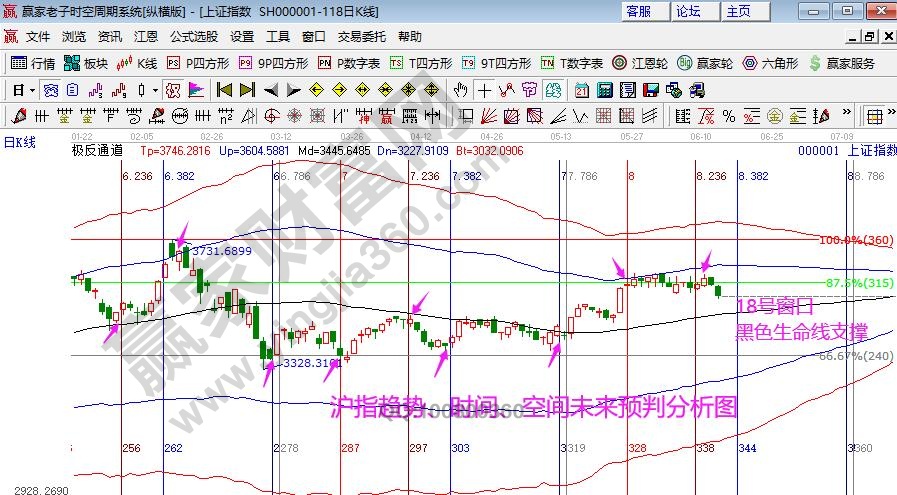Click the calendar date icon

click(581, 89)
